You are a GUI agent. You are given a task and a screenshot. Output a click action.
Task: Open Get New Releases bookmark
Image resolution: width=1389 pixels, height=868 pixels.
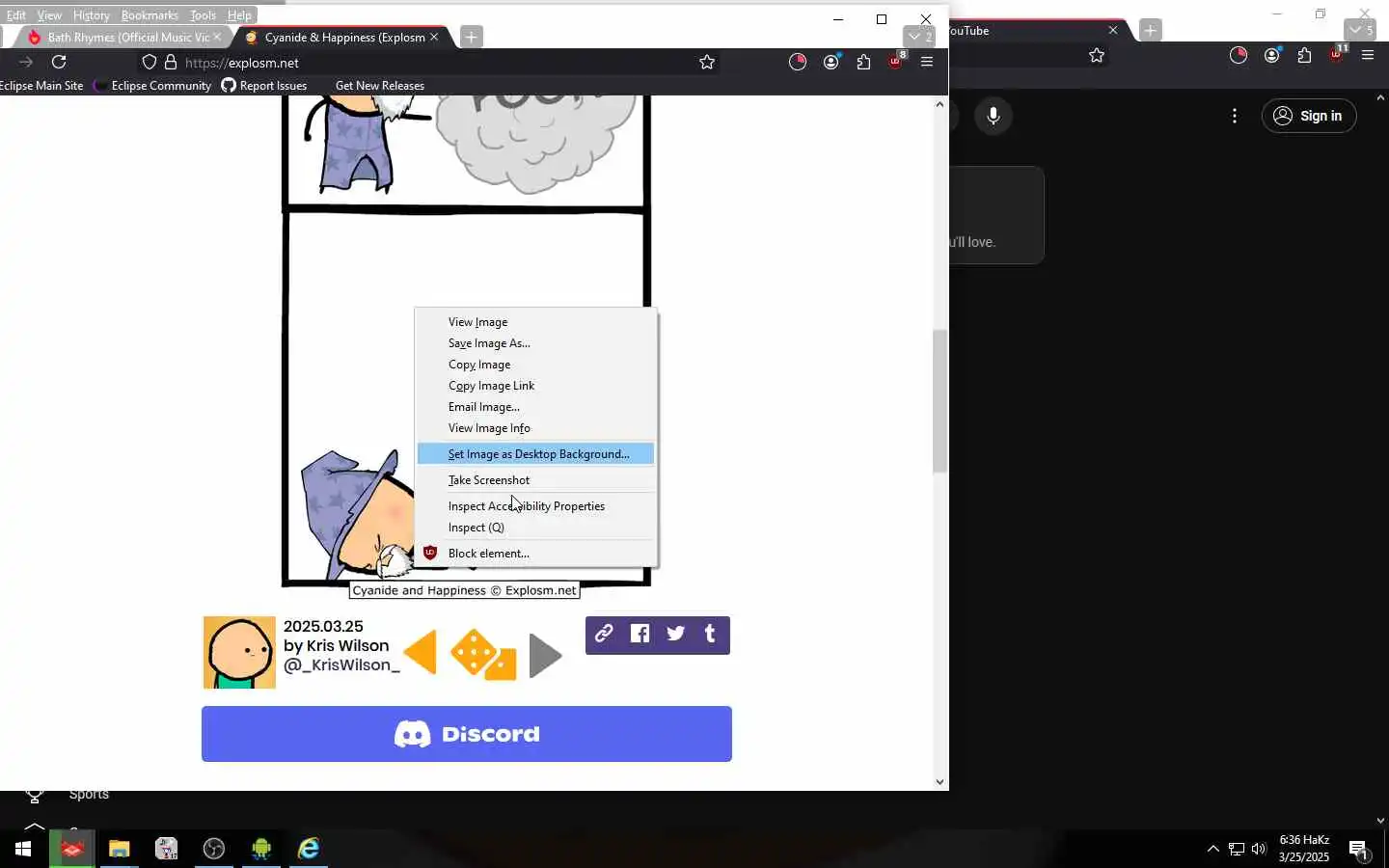pos(380,86)
